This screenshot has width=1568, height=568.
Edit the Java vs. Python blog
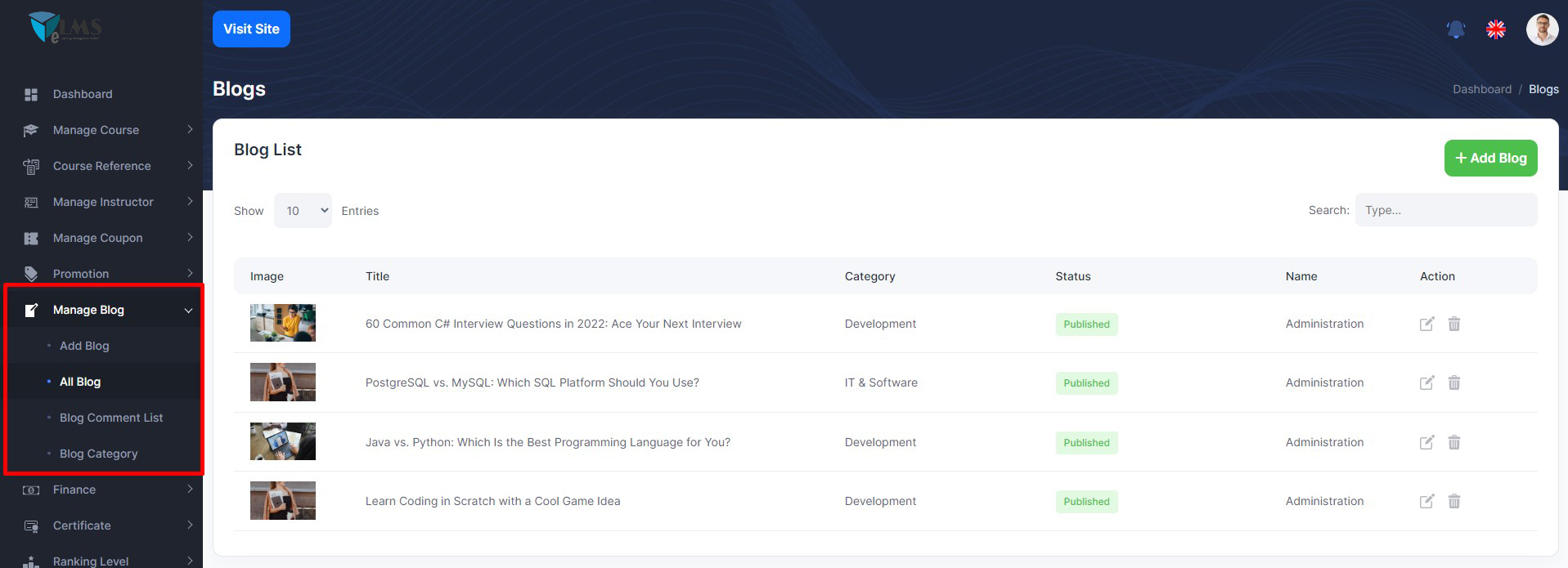click(x=1426, y=442)
